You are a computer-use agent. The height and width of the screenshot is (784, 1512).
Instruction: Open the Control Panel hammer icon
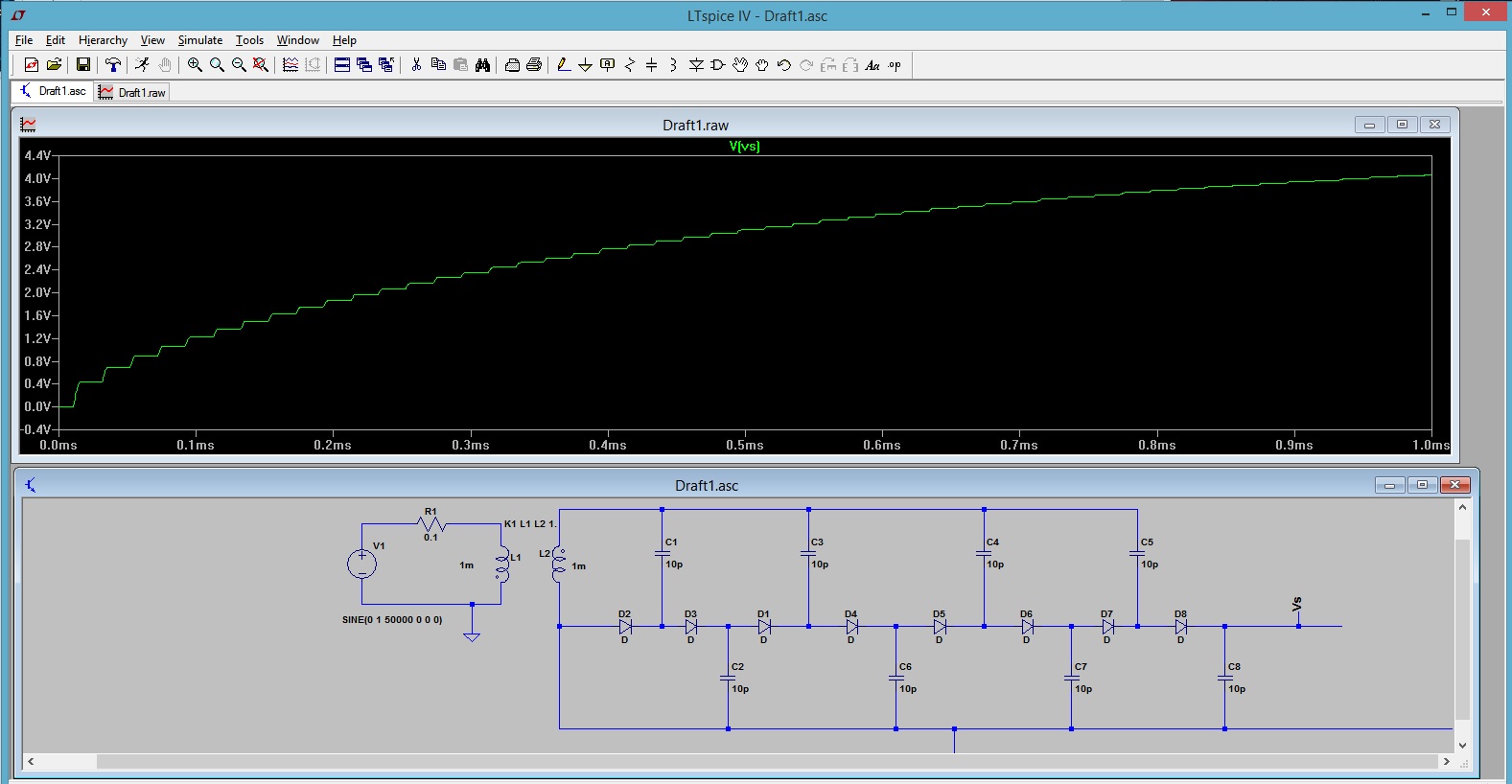[x=113, y=65]
